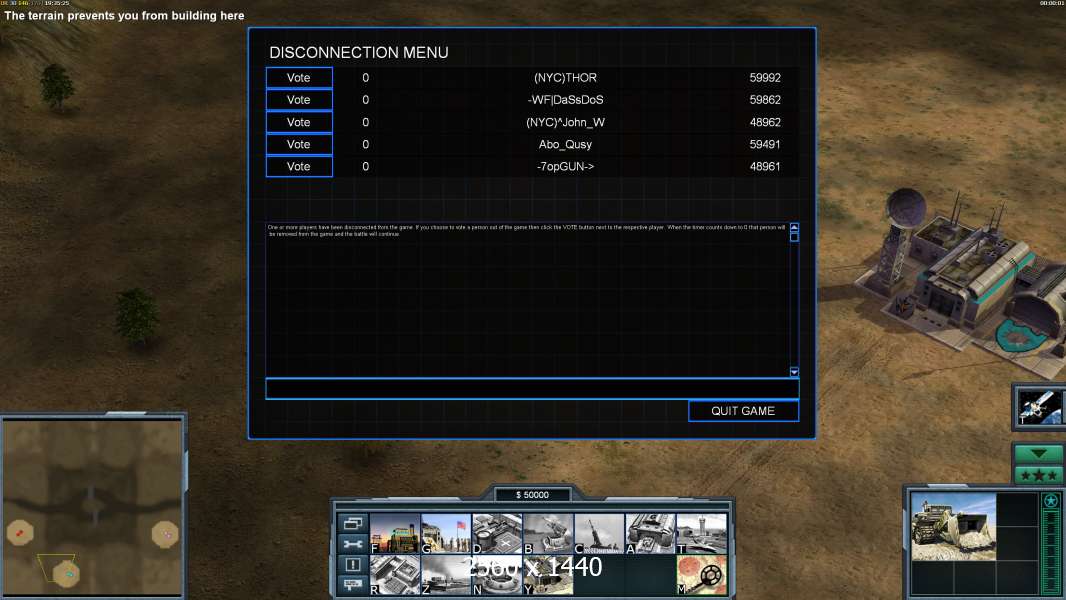Click the timer value 59491
Image resolution: width=1066 pixels, height=600 pixels.
coord(765,144)
